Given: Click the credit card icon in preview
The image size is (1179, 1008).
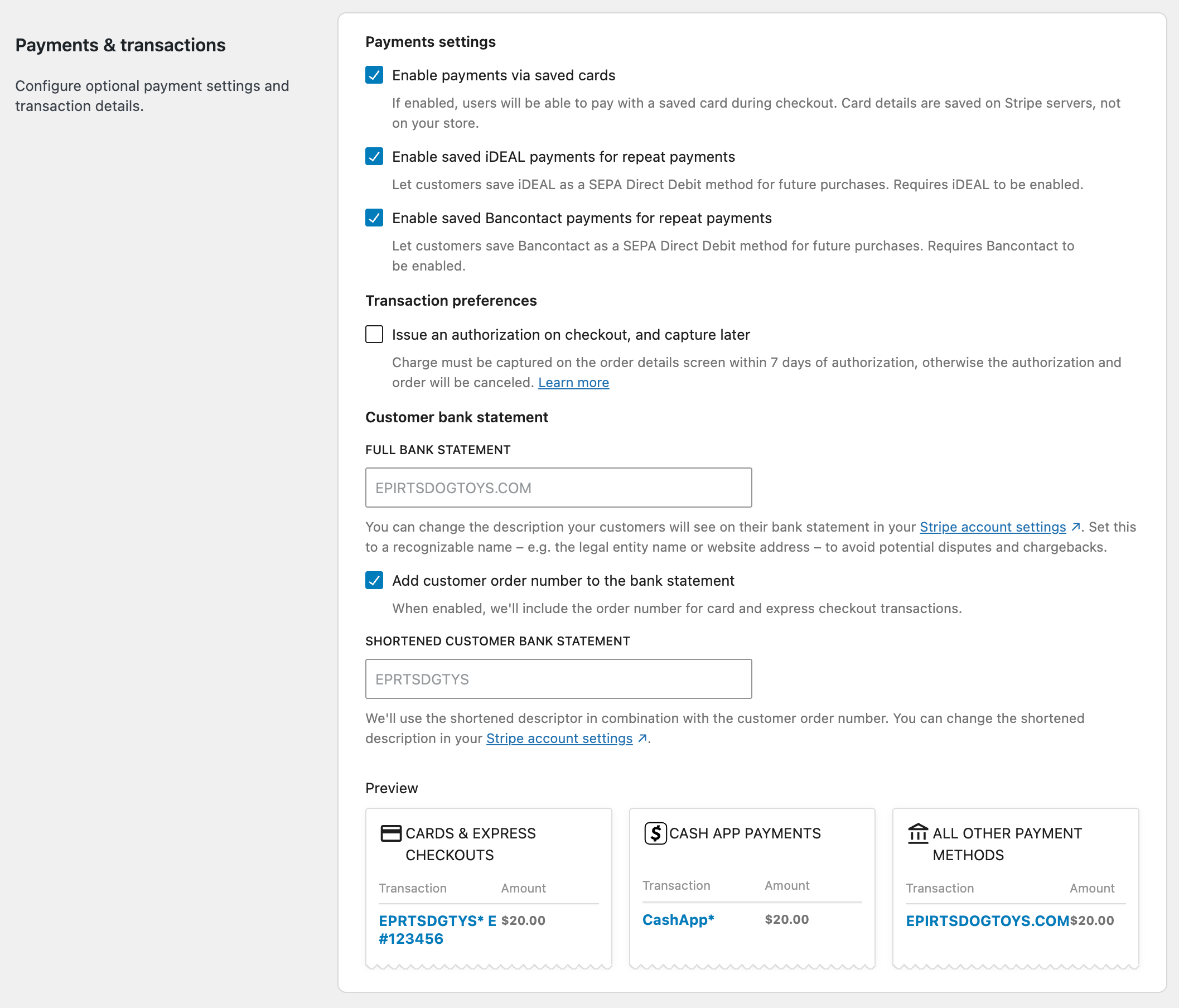Looking at the screenshot, I should pyautogui.click(x=391, y=833).
